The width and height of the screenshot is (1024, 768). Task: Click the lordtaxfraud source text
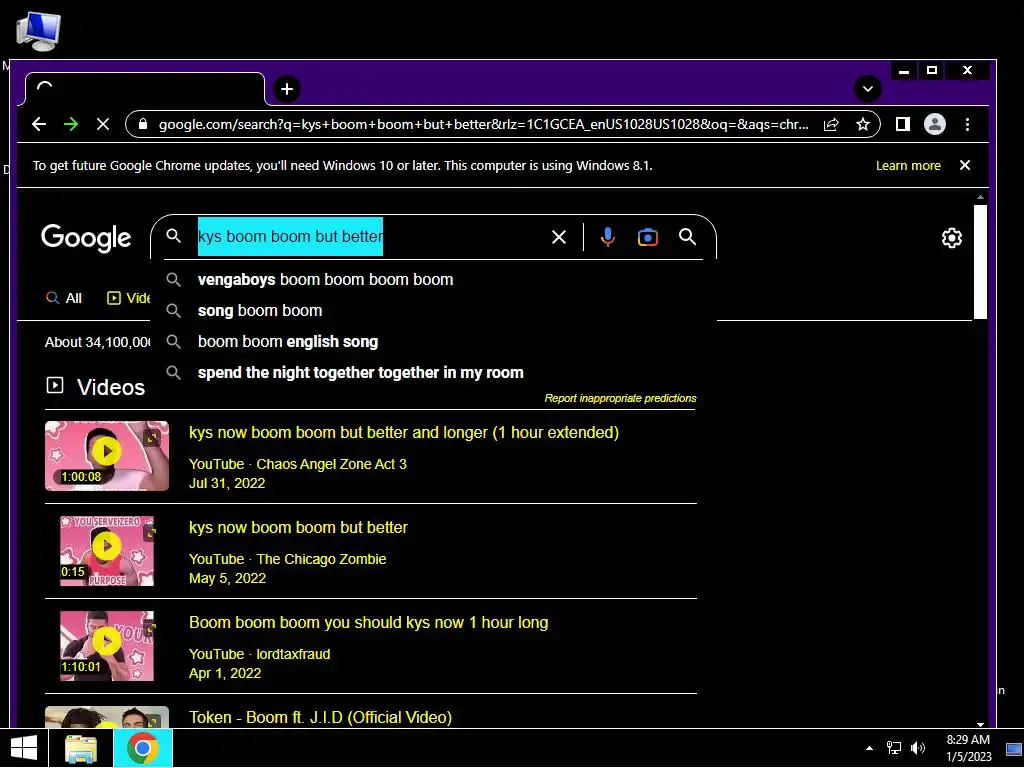(293, 654)
